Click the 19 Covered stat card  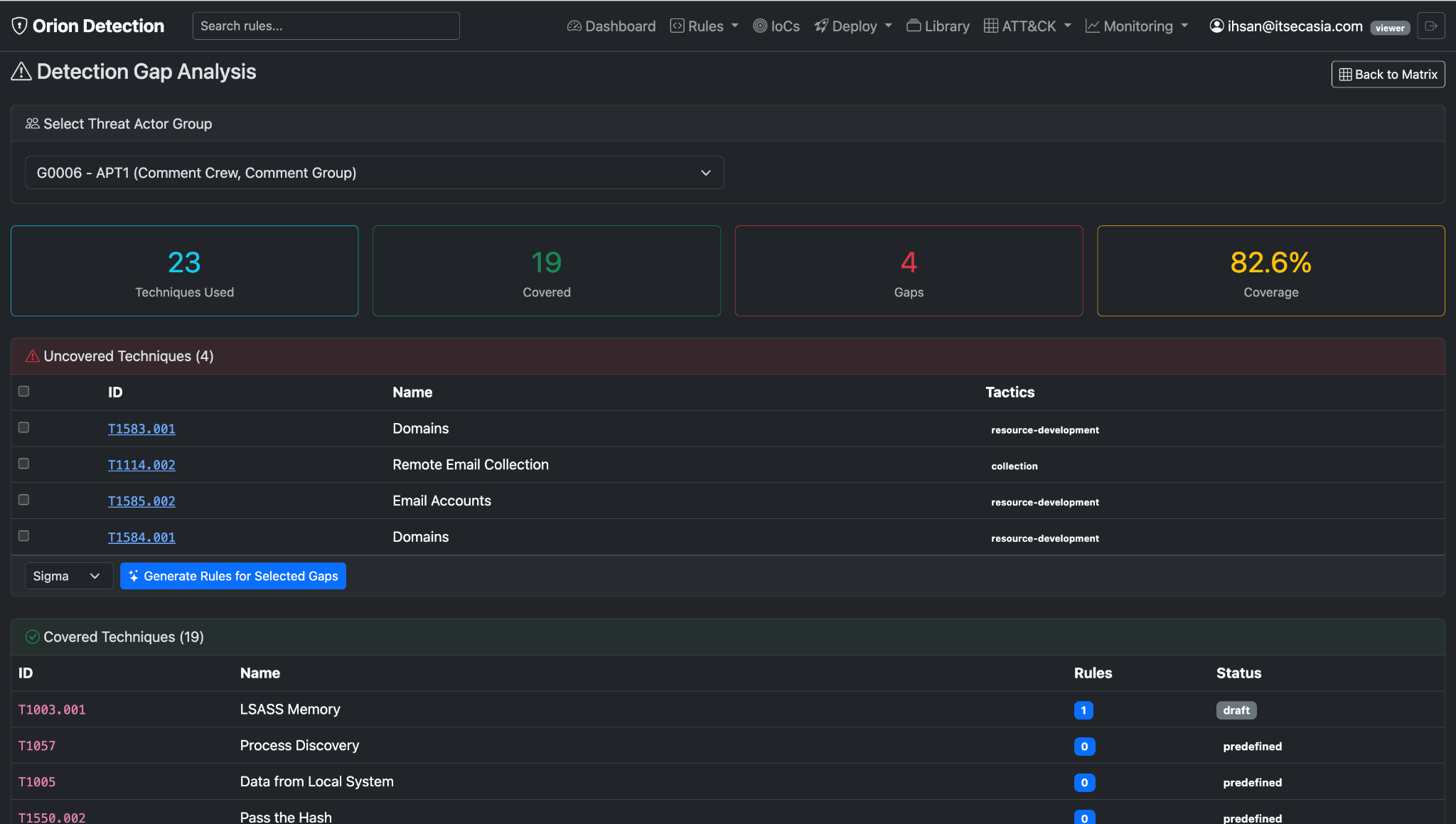pos(547,271)
